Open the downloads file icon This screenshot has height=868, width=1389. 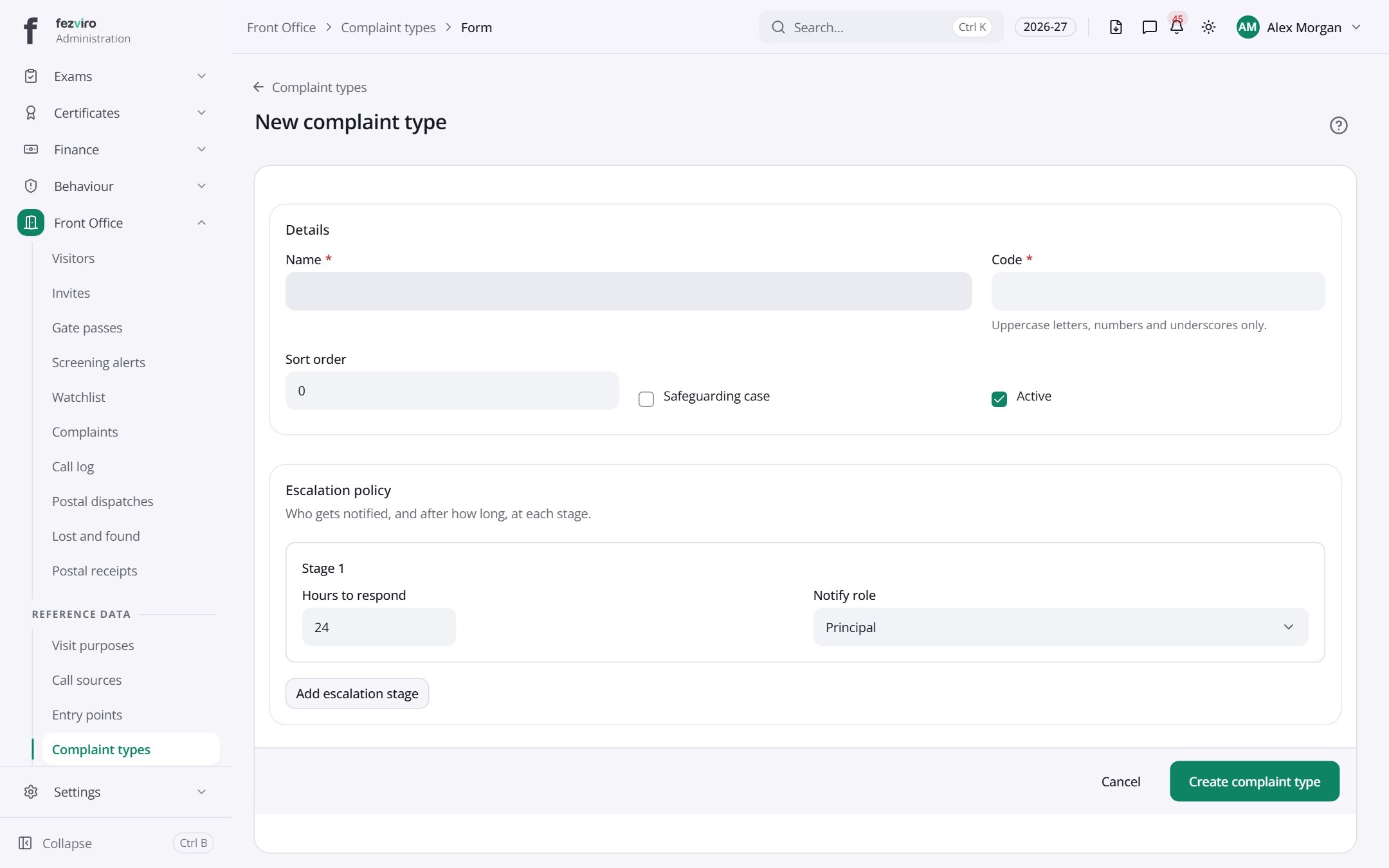click(1116, 27)
